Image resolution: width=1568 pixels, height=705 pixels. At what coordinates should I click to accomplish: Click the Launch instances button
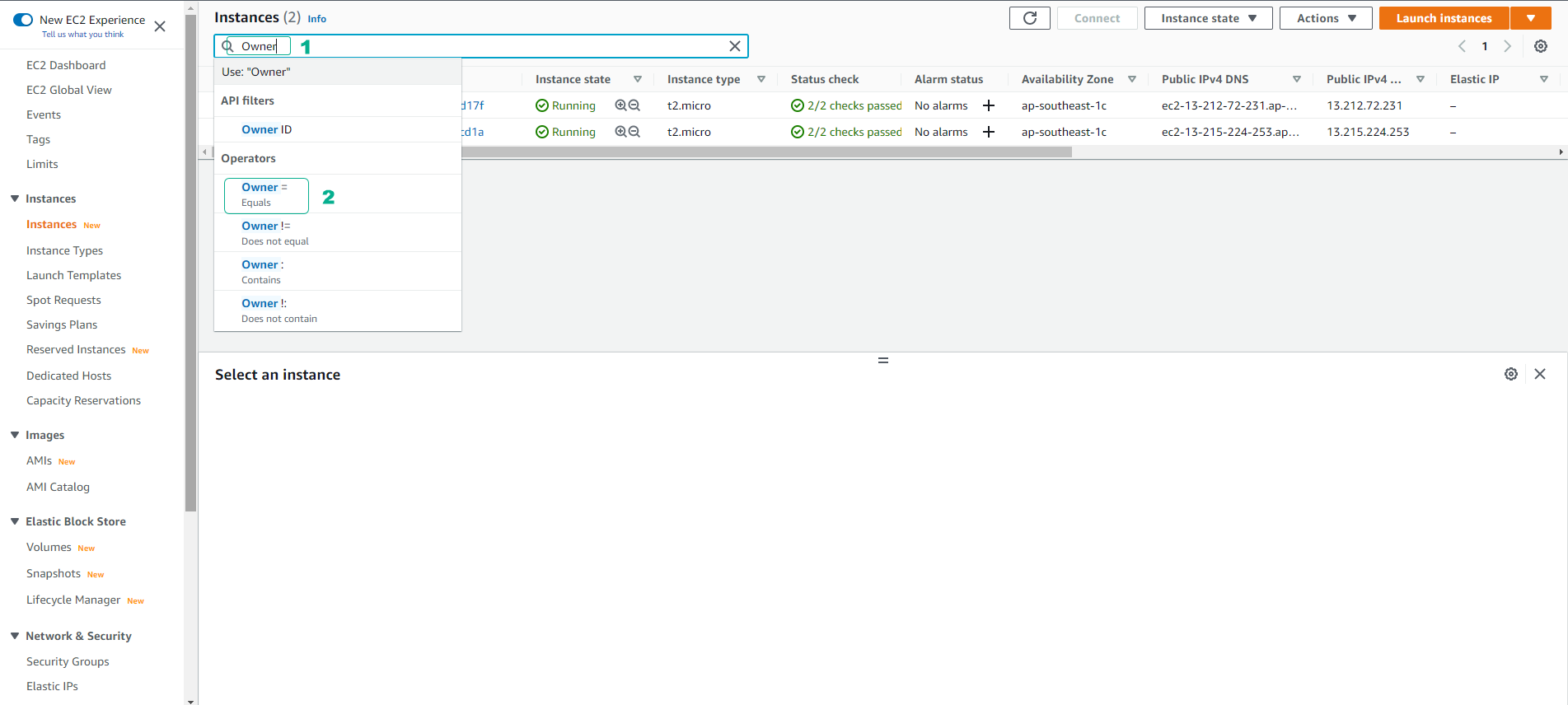pos(1444,18)
